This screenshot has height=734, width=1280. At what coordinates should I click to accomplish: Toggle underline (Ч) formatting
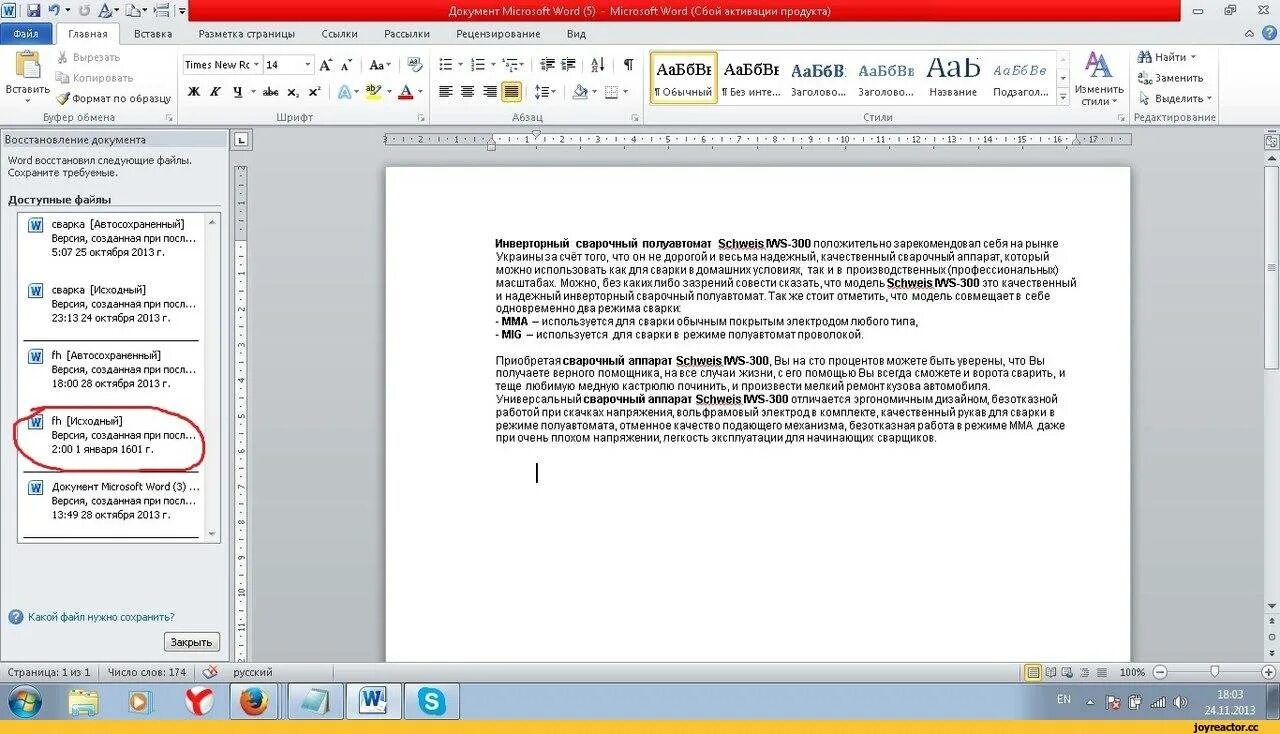[238, 91]
